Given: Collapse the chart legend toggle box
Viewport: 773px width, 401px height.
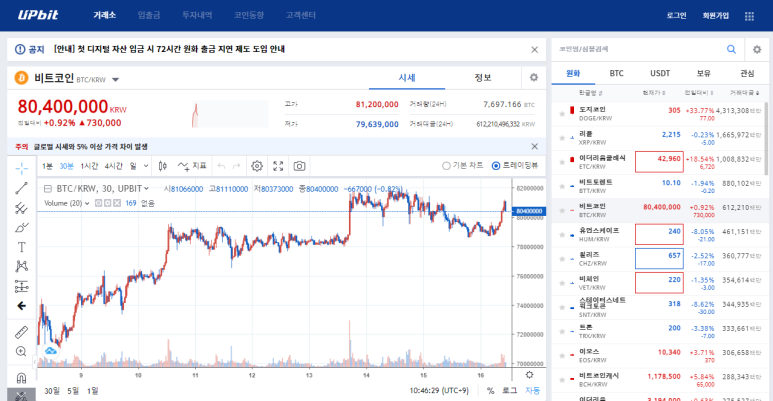Looking at the screenshot, I should (x=48, y=188).
